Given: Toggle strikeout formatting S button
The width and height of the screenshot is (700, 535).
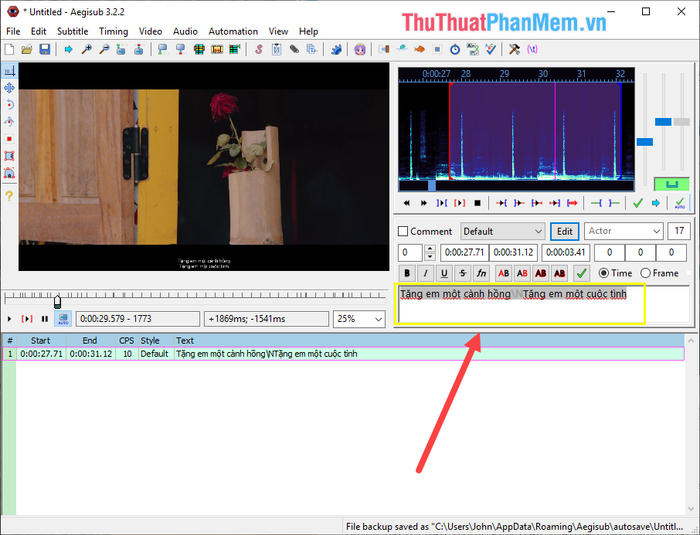Looking at the screenshot, I should (463, 273).
